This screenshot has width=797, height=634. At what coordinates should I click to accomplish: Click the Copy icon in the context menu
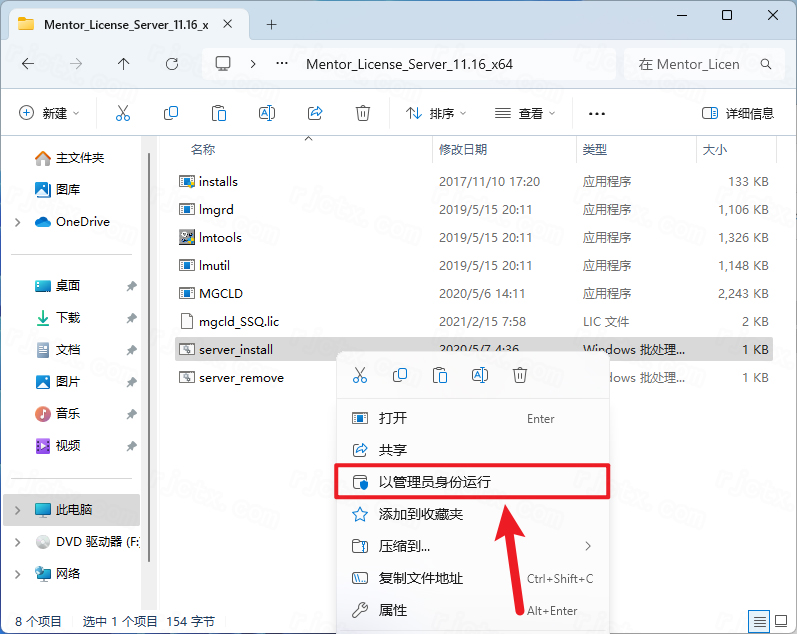[400, 375]
